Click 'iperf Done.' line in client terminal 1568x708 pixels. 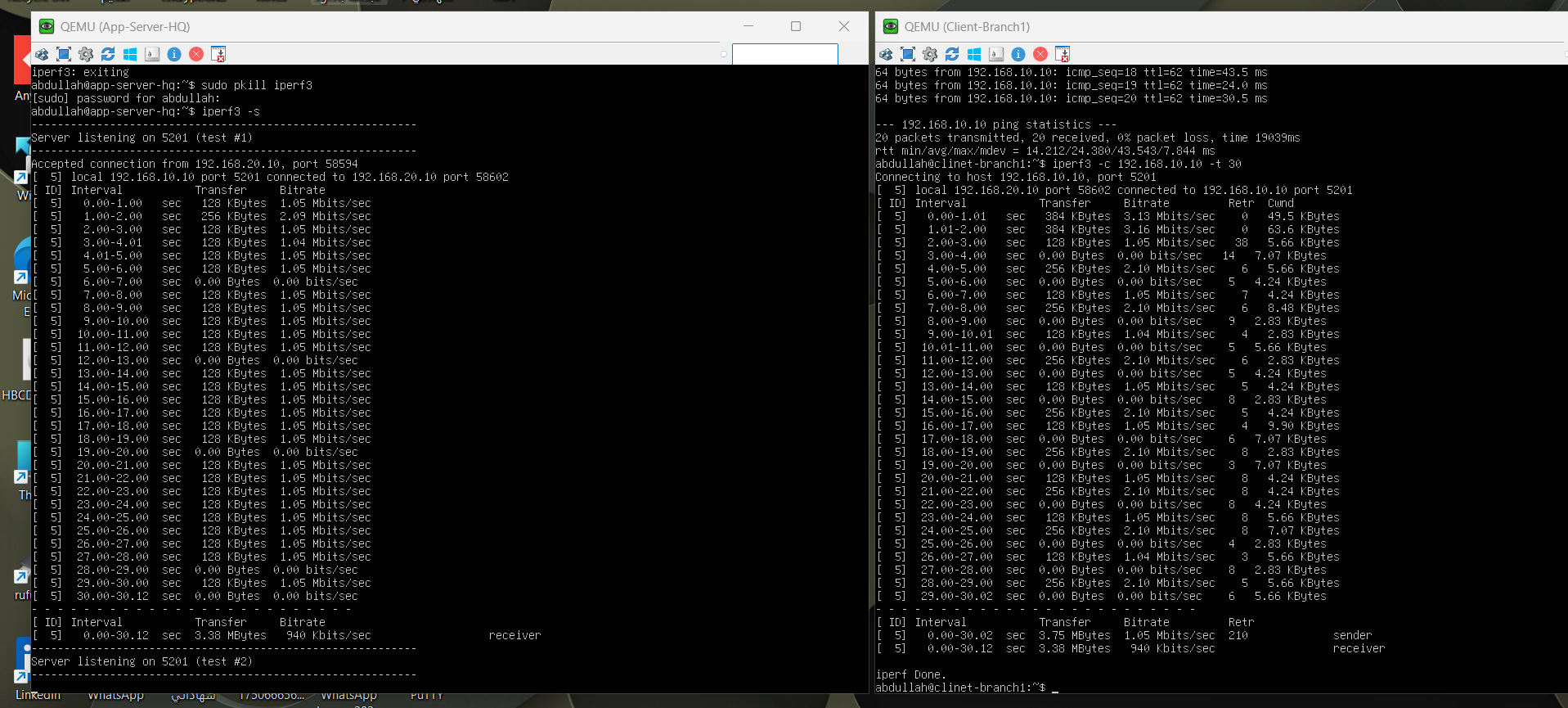click(x=911, y=674)
